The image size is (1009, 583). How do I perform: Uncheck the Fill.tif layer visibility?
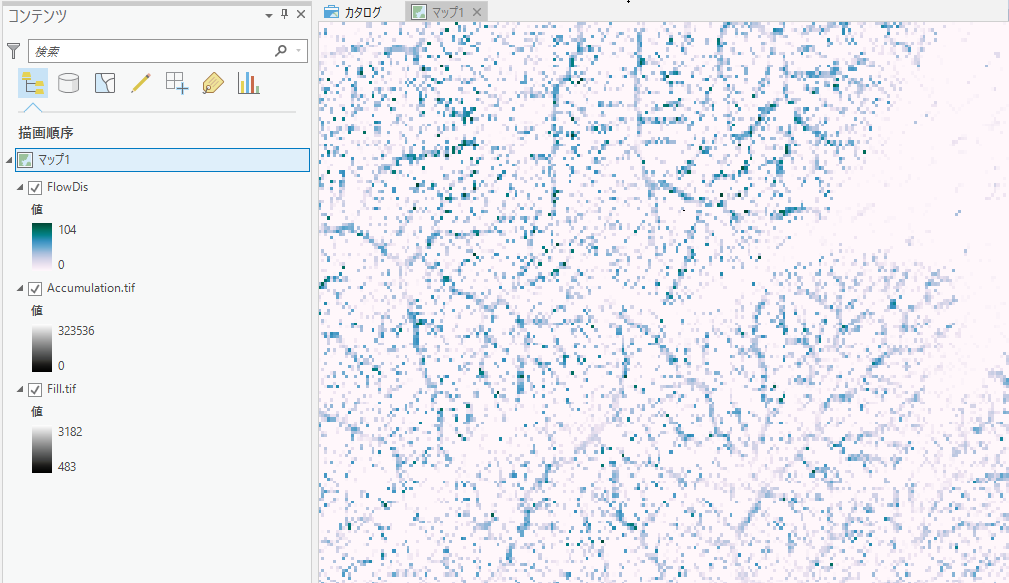pos(35,390)
